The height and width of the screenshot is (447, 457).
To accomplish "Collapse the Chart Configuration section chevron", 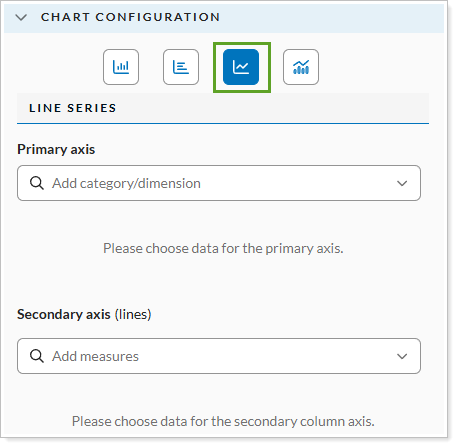I will [x=21, y=17].
